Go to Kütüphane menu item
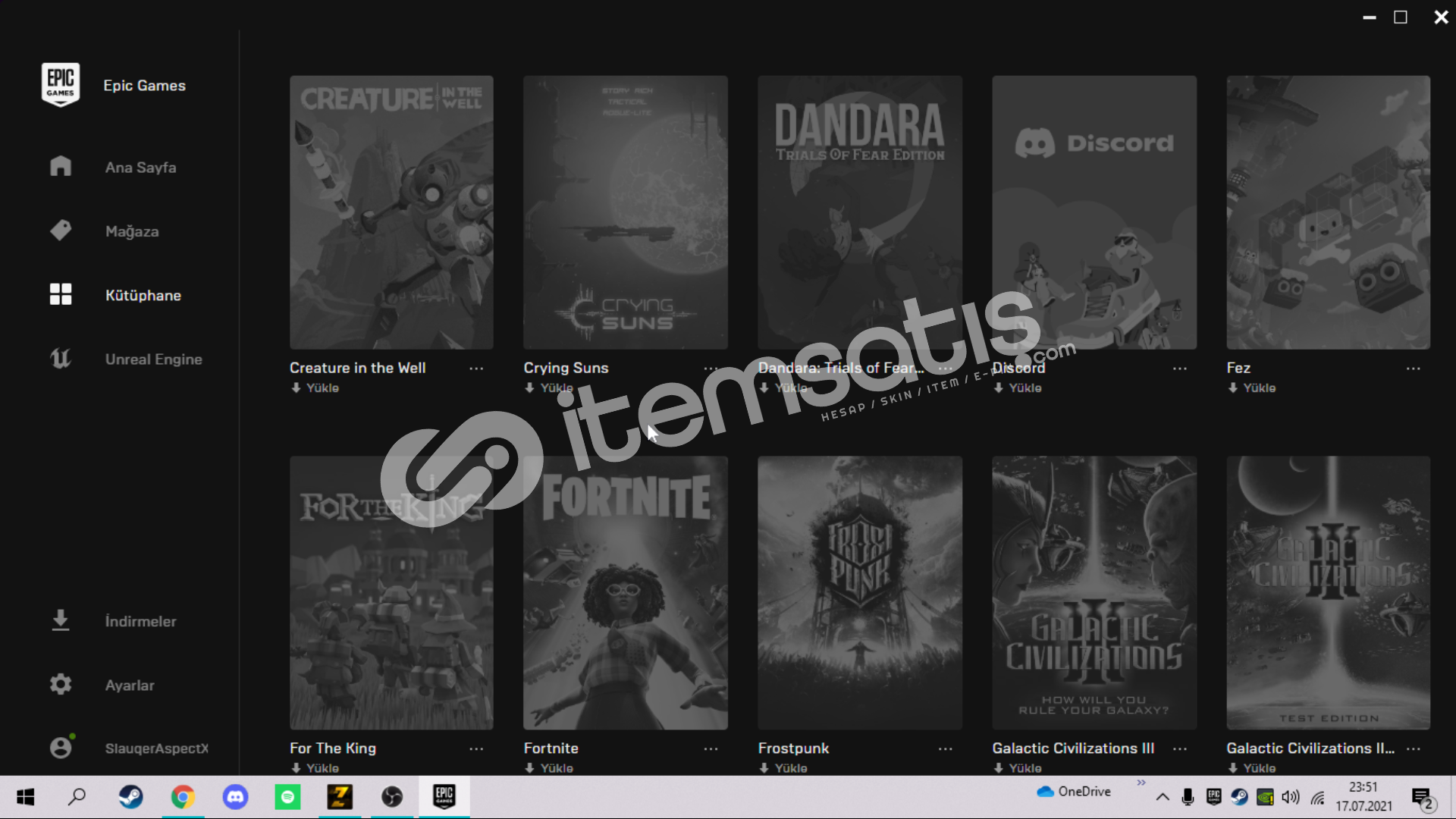The height and width of the screenshot is (819, 1456). [x=143, y=295]
